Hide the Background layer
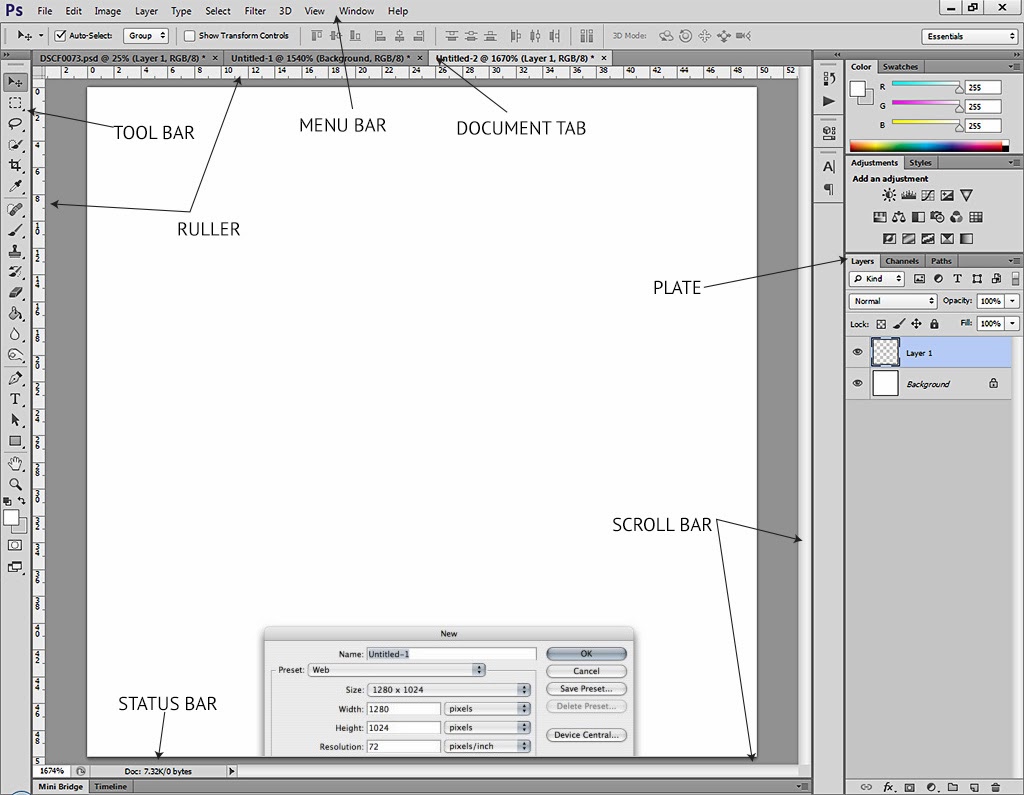 [857, 383]
